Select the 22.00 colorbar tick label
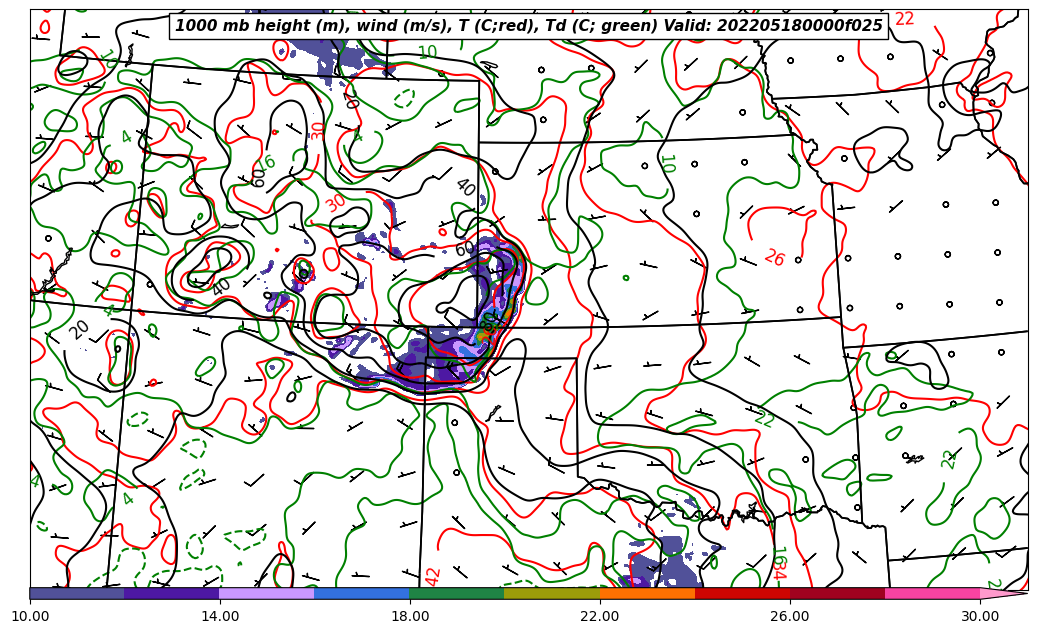 tap(600, 616)
